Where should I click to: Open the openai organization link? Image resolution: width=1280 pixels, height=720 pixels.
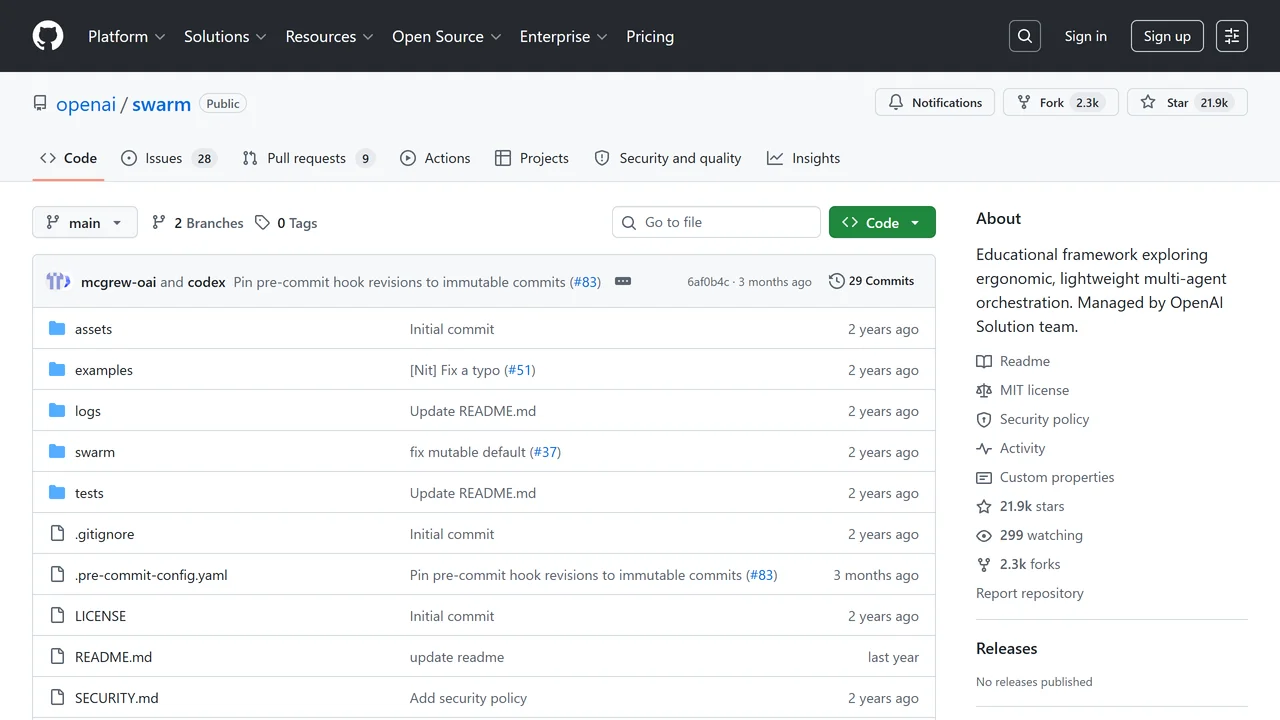tap(86, 104)
